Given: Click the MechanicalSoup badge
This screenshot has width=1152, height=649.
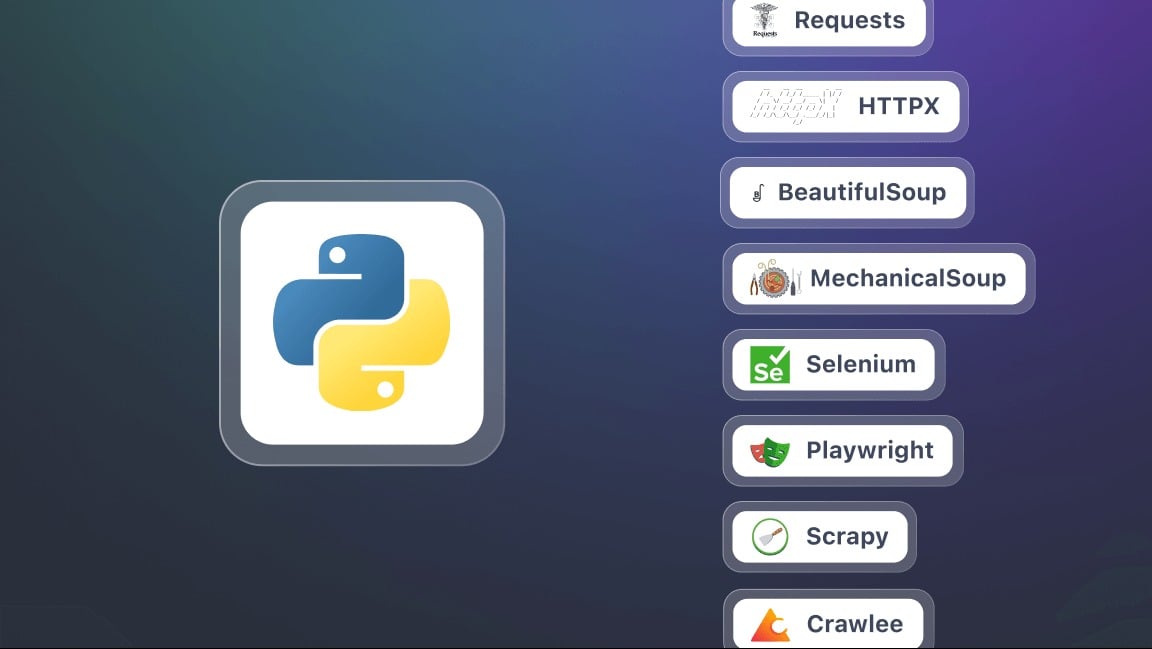Looking at the screenshot, I should pyautogui.click(x=877, y=279).
